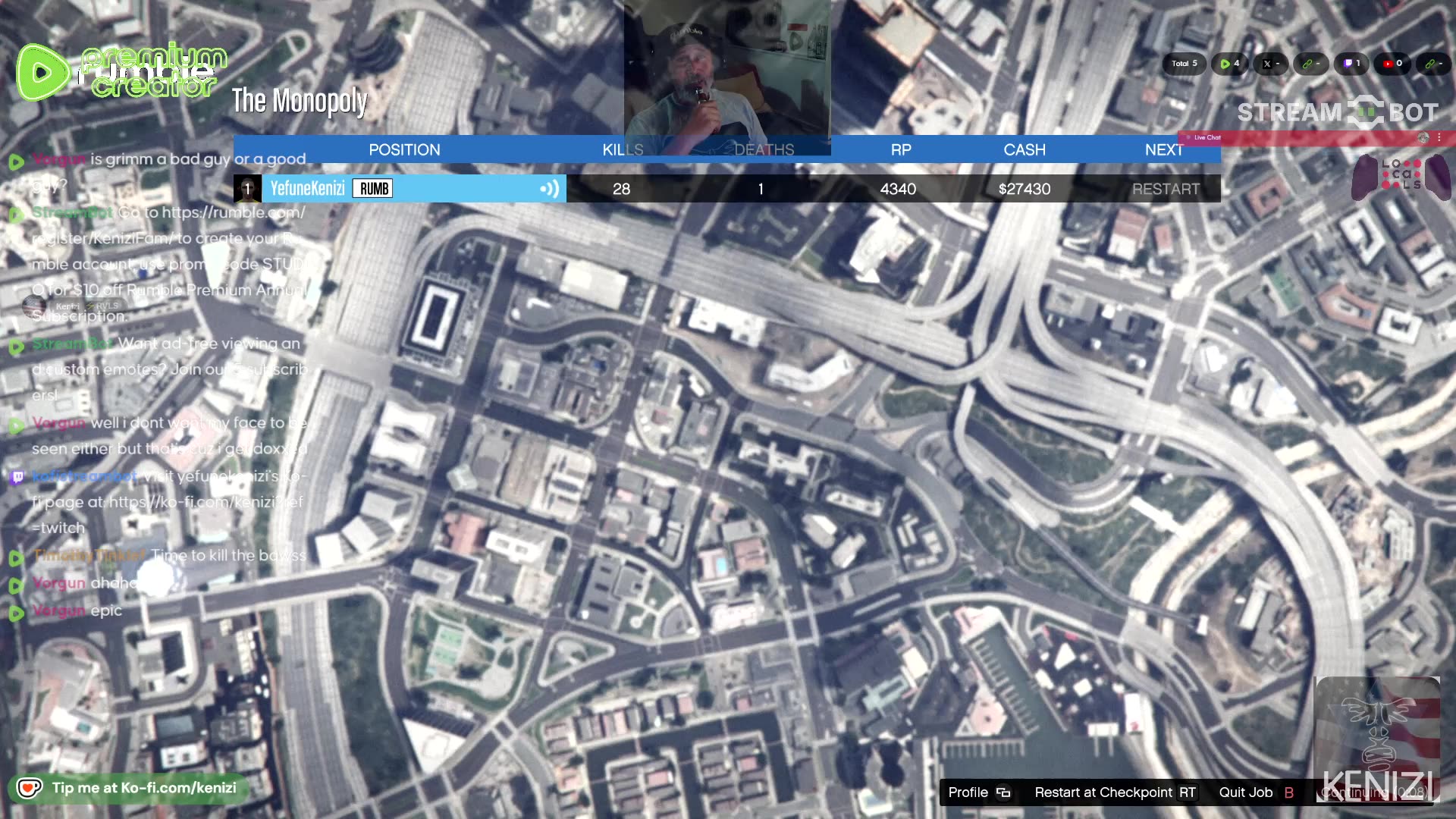This screenshot has height=819, width=1456.
Task: Select the Quit Job menu entry
Action: 1245,792
